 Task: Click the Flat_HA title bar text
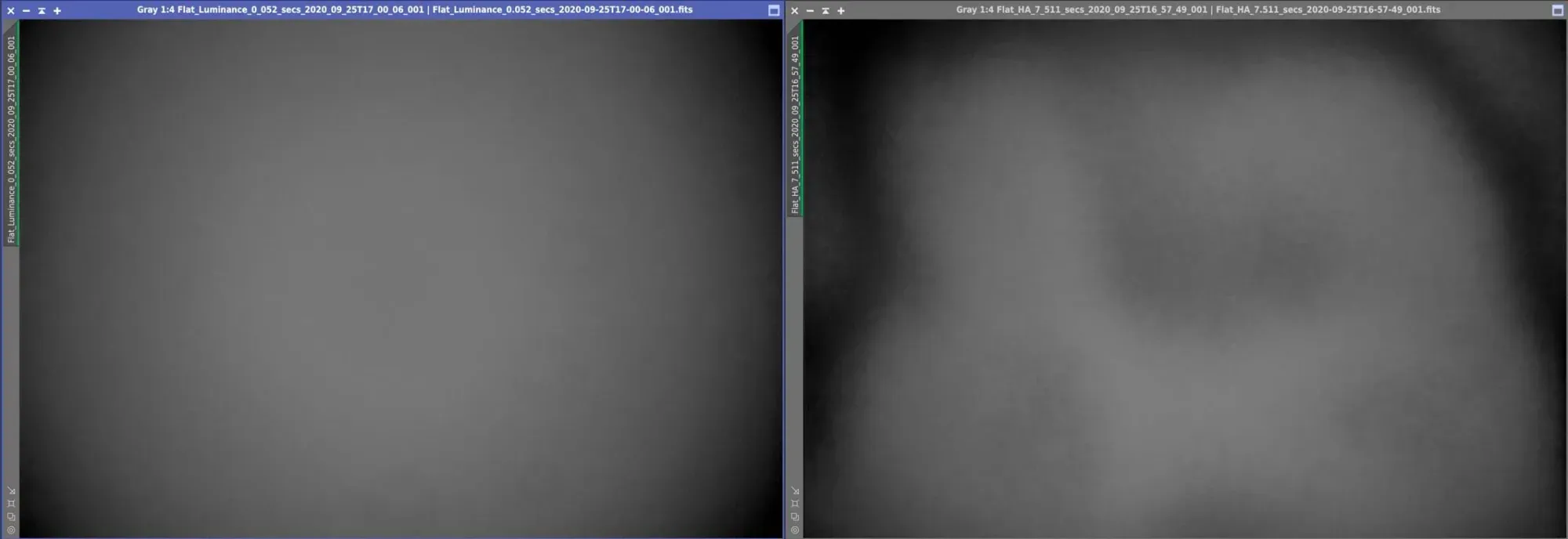pos(1198,9)
